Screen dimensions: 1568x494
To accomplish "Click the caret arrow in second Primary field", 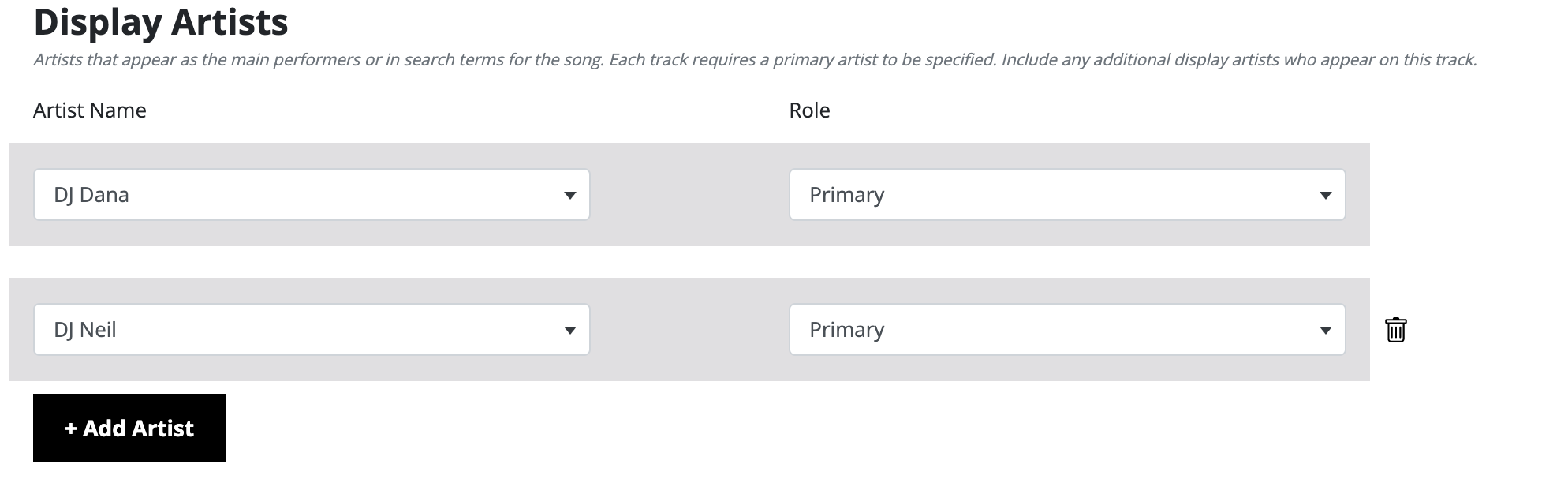I will [1325, 331].
